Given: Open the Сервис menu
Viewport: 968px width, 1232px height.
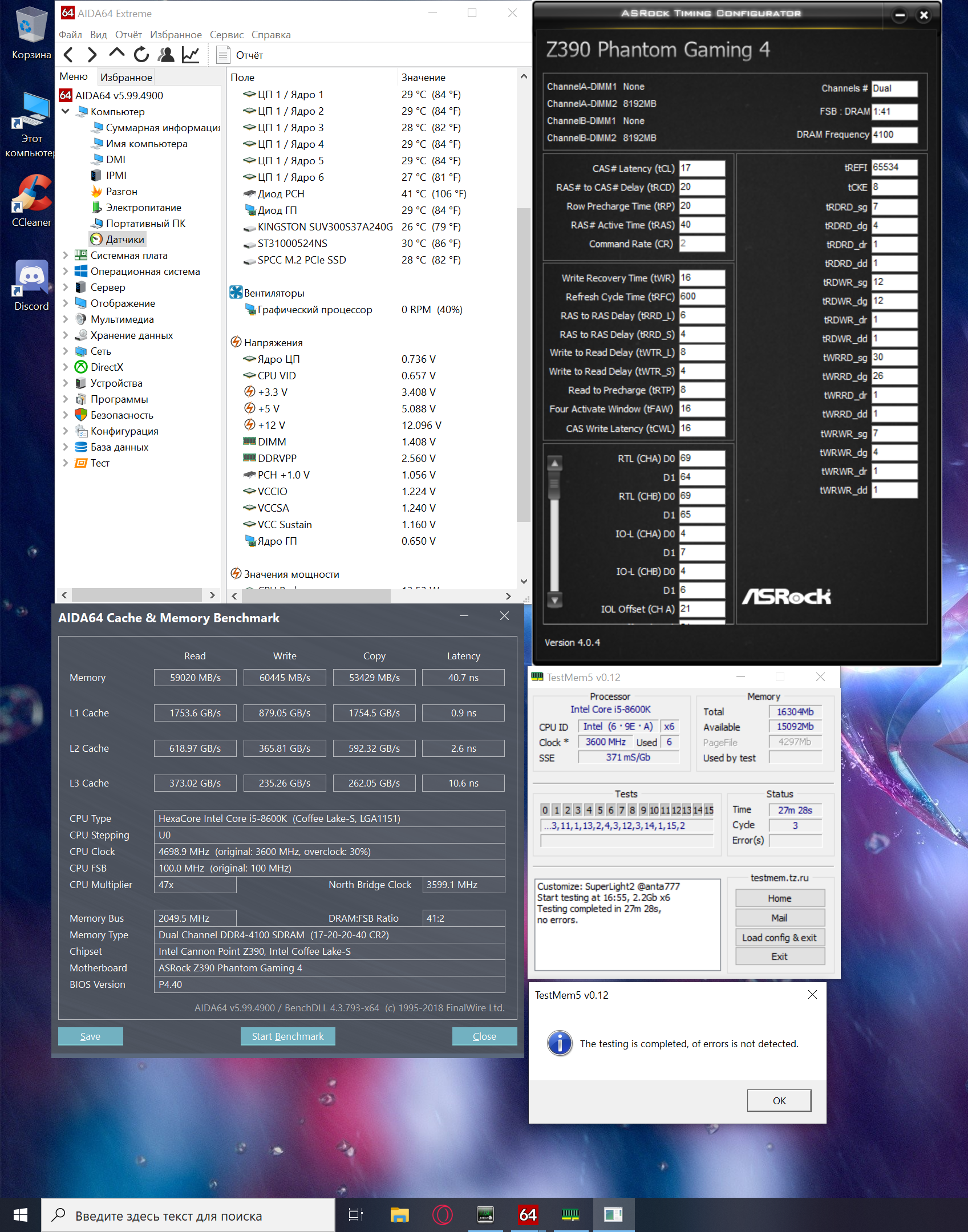Looking at the screenshot, I should (226, 35).
